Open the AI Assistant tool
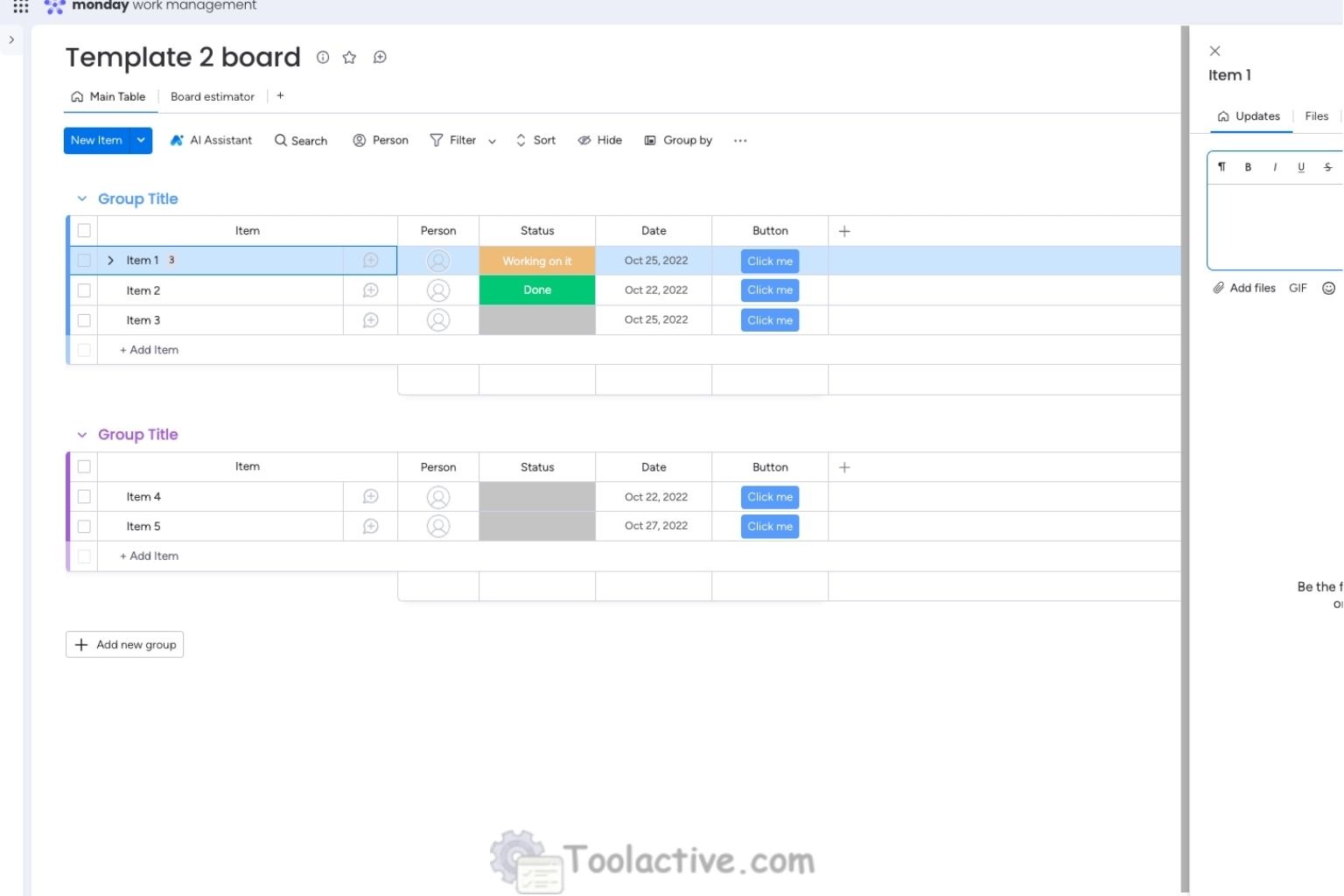Screen dimensions: 1344x896 211,140
